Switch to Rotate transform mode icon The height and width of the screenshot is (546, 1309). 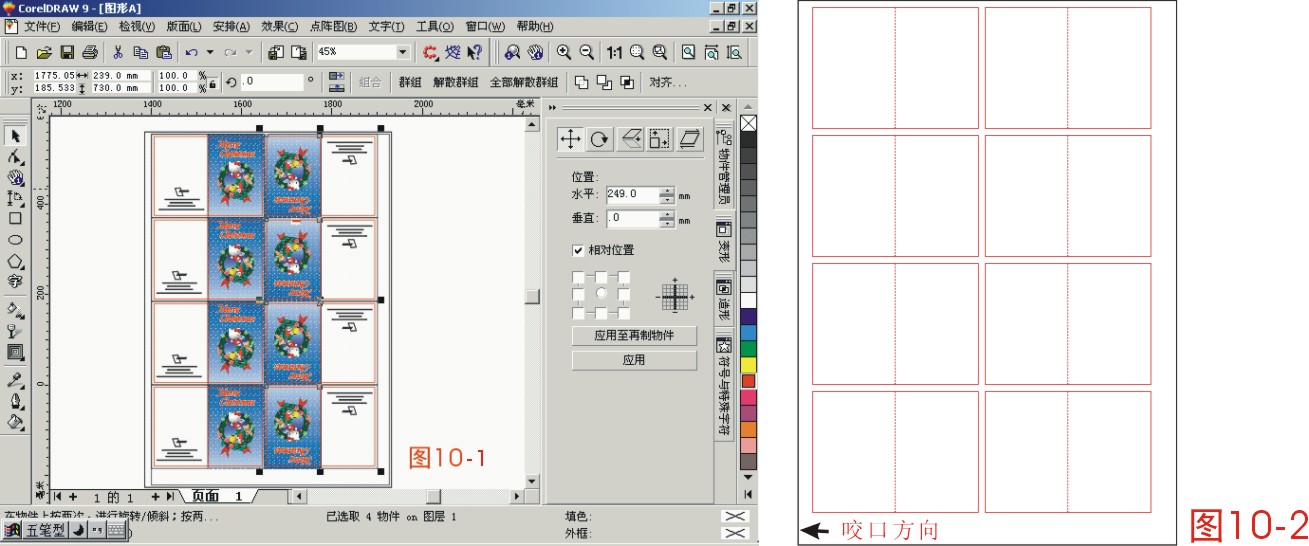click(600, 139)
